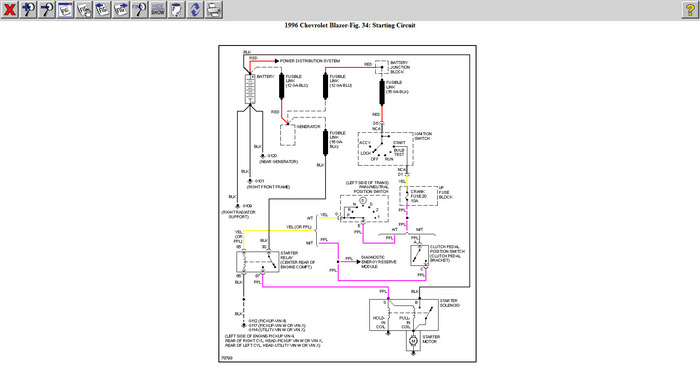
Task: Click the 'ACCY' position label
Action: [365, 143]
